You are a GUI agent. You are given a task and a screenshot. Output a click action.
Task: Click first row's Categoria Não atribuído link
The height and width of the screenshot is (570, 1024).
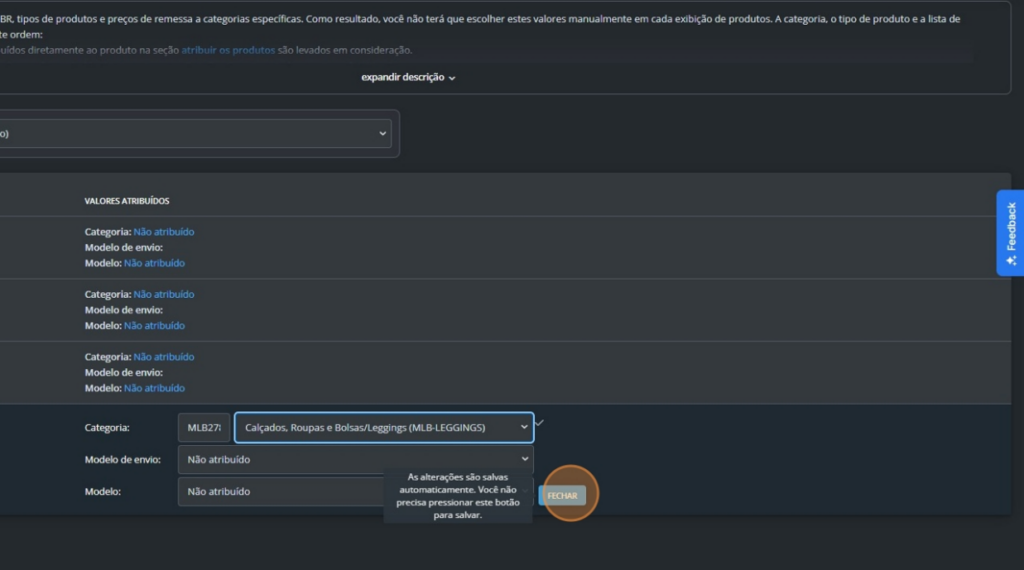click(x=163, y=232)
